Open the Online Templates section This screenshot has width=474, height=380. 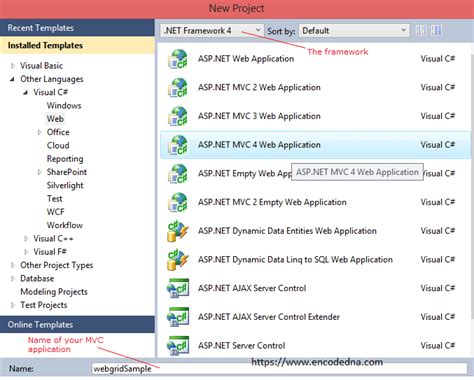[x=77, y=325]
